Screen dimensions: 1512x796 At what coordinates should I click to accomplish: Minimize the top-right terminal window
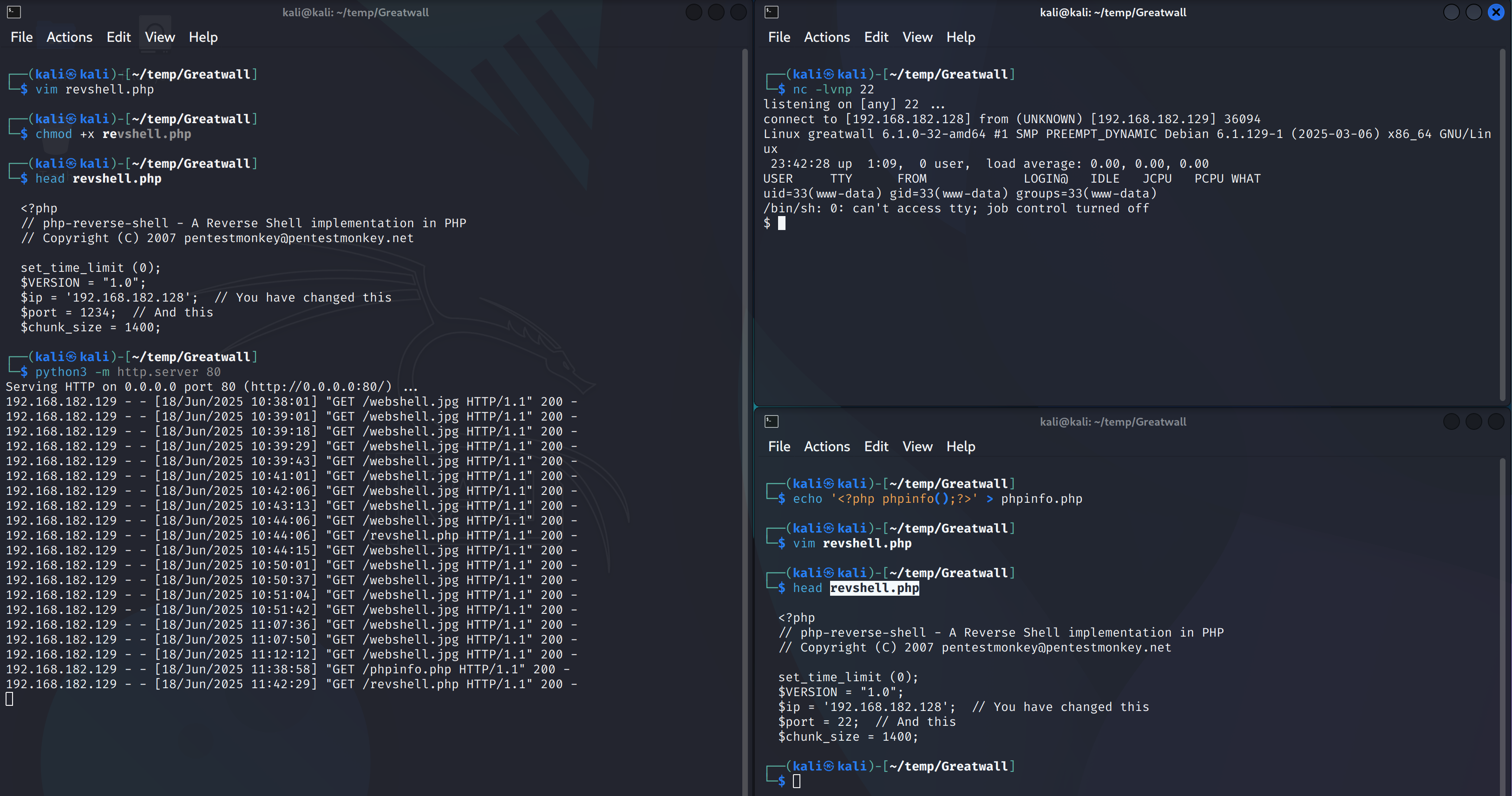(1451, 12)
